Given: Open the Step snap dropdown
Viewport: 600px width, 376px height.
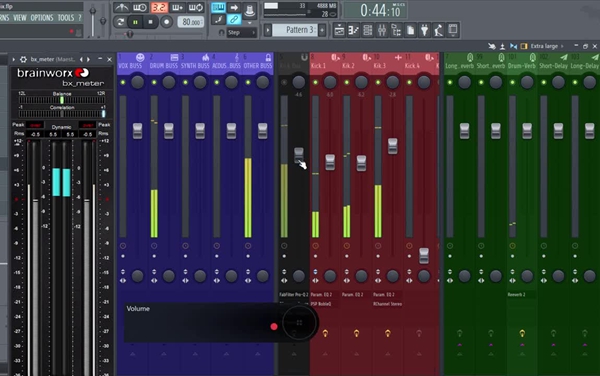Looking at the screenshot, I should 241,33.
